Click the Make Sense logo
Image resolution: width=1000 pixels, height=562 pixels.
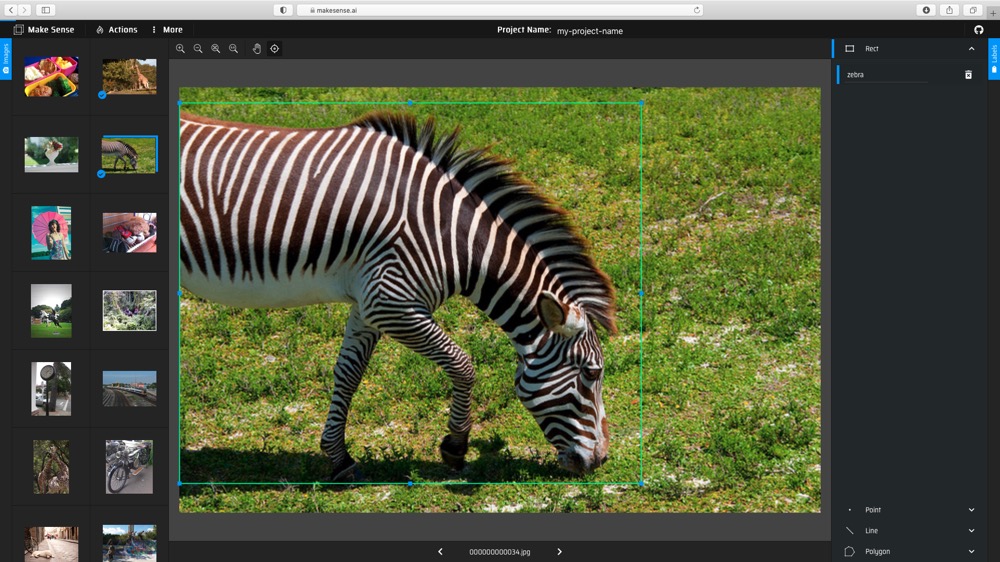tap(46, 30)
